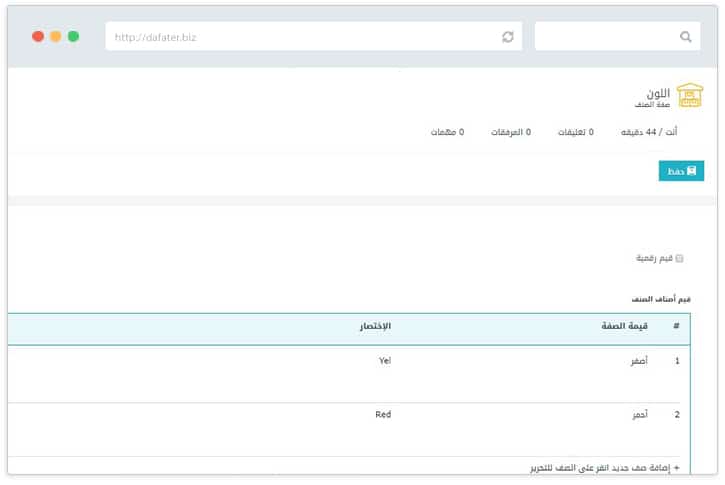Click the الإختصار column header

click(375, 327)
